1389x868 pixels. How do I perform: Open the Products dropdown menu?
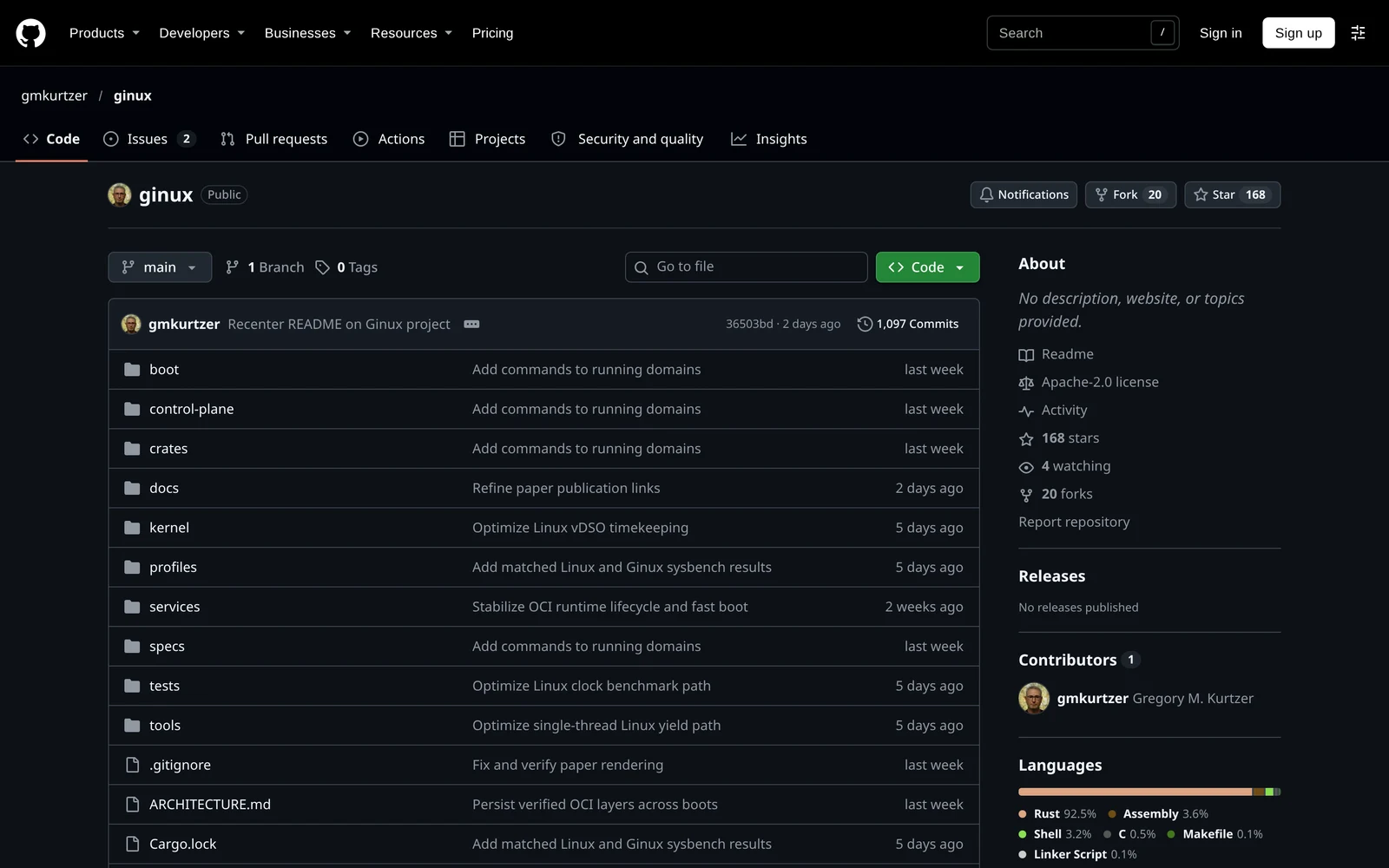[104, 33]
